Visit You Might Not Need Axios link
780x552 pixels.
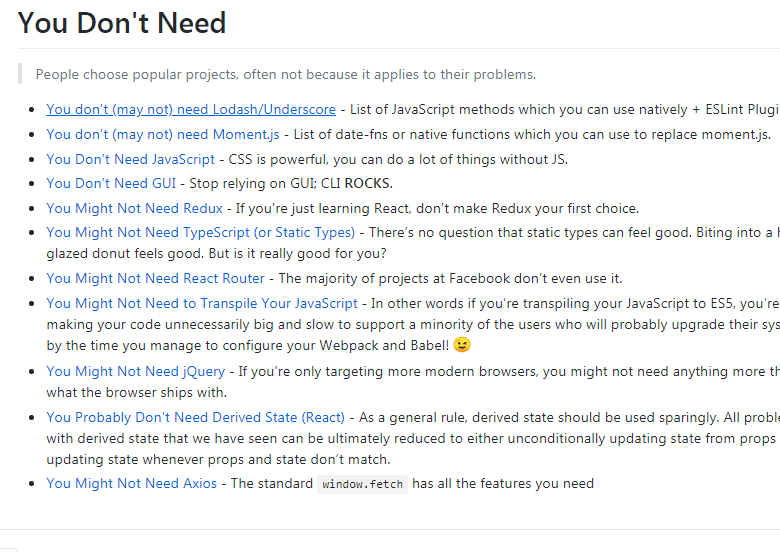pyautogui.click(x=131, y=483)
